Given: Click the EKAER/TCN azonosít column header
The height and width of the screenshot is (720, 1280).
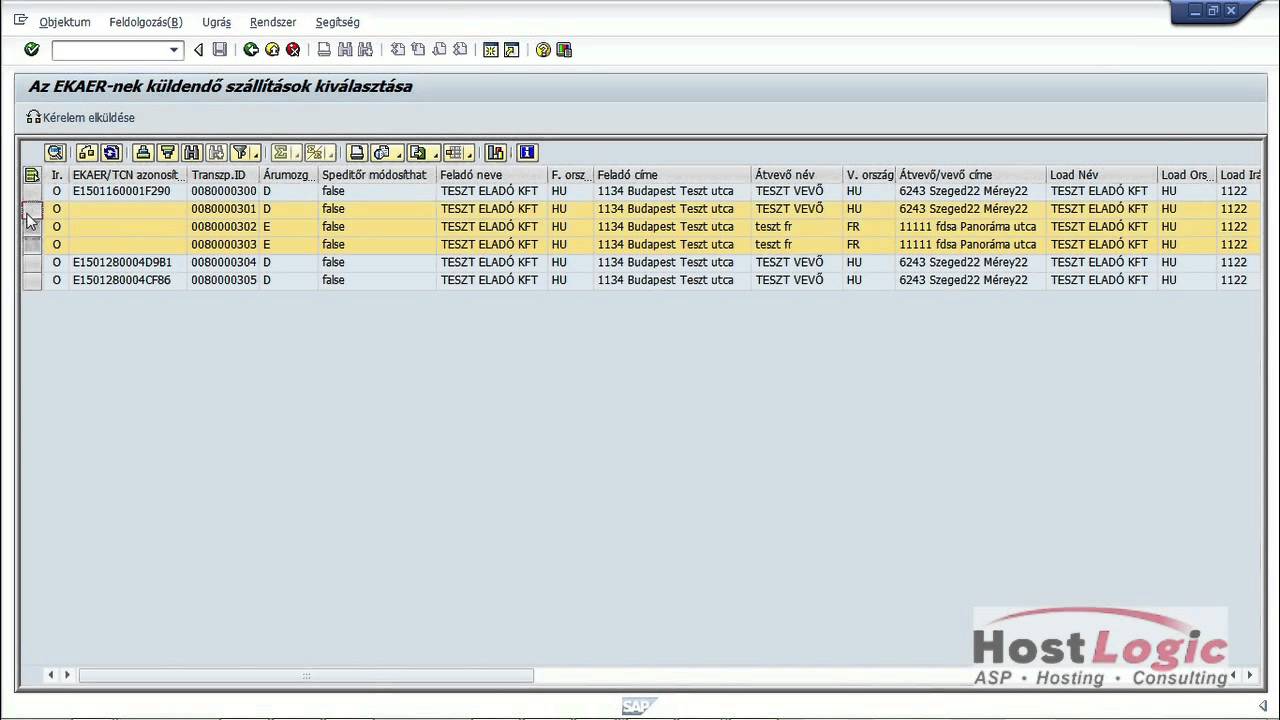Looking at the screenshot, I should (x=128, y=175).
